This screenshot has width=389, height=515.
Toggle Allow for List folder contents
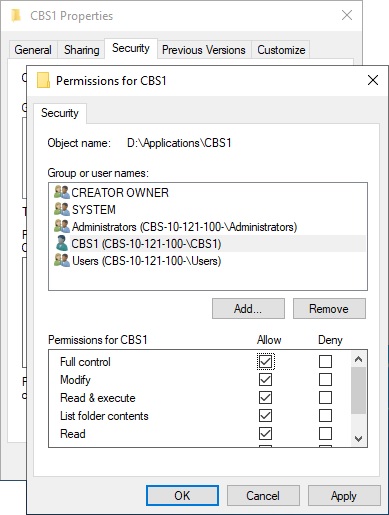pos(265,415)
